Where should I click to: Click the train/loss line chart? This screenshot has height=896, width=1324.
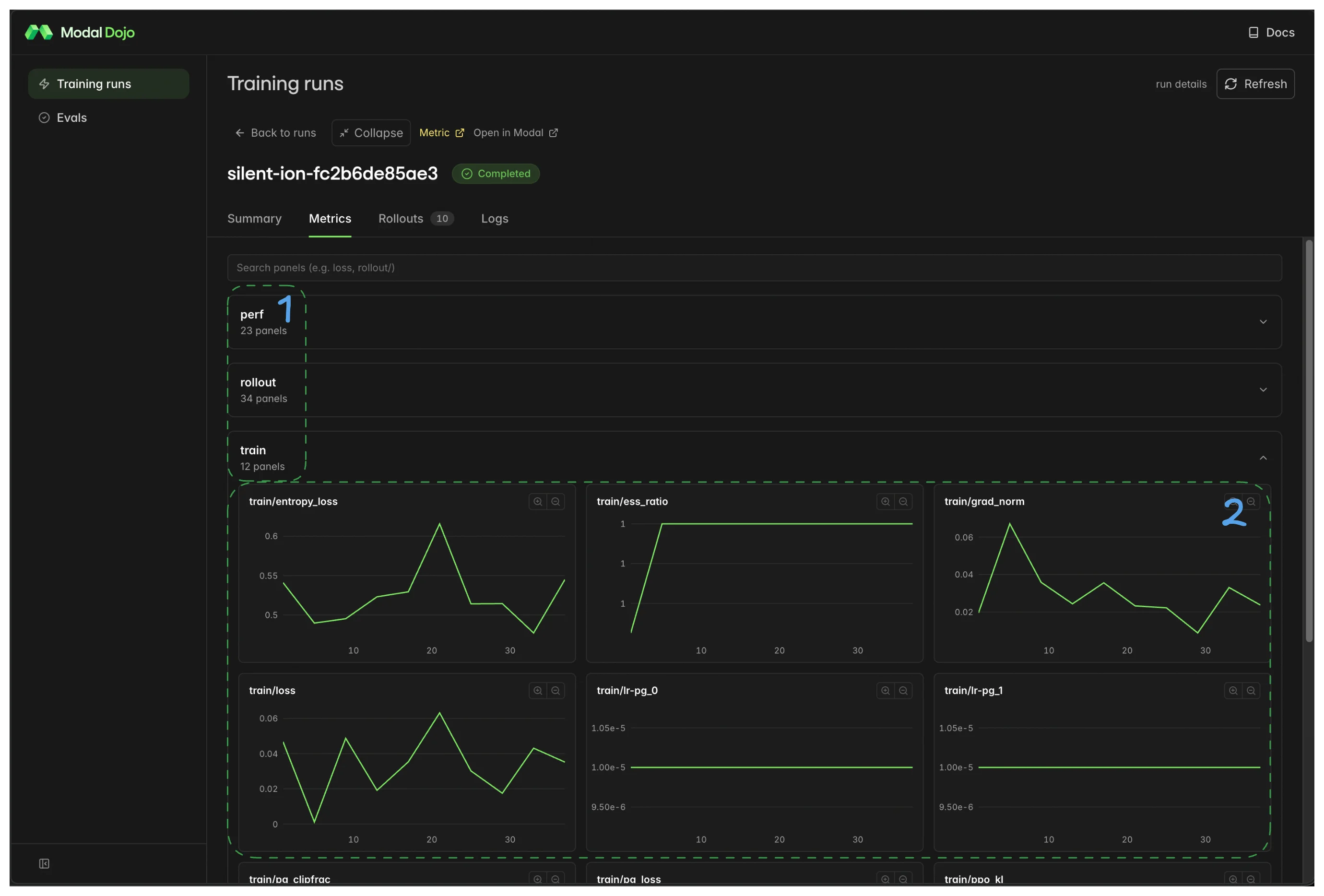click(424, 767)
